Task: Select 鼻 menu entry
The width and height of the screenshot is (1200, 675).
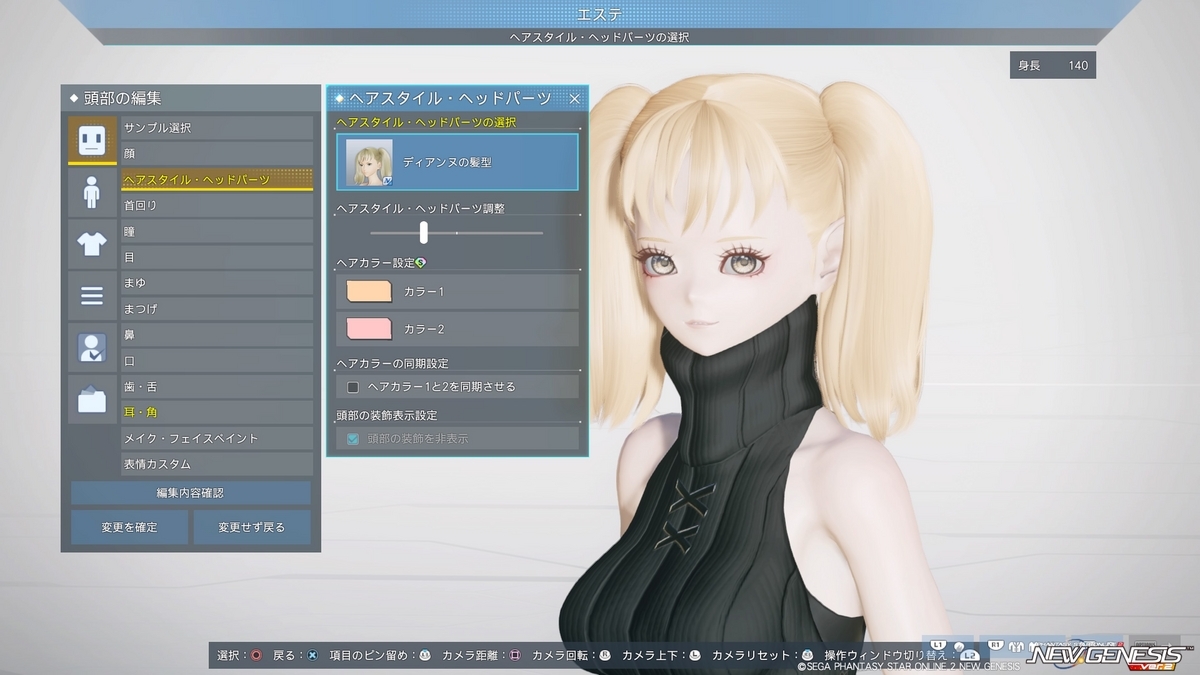Action: 217,335
